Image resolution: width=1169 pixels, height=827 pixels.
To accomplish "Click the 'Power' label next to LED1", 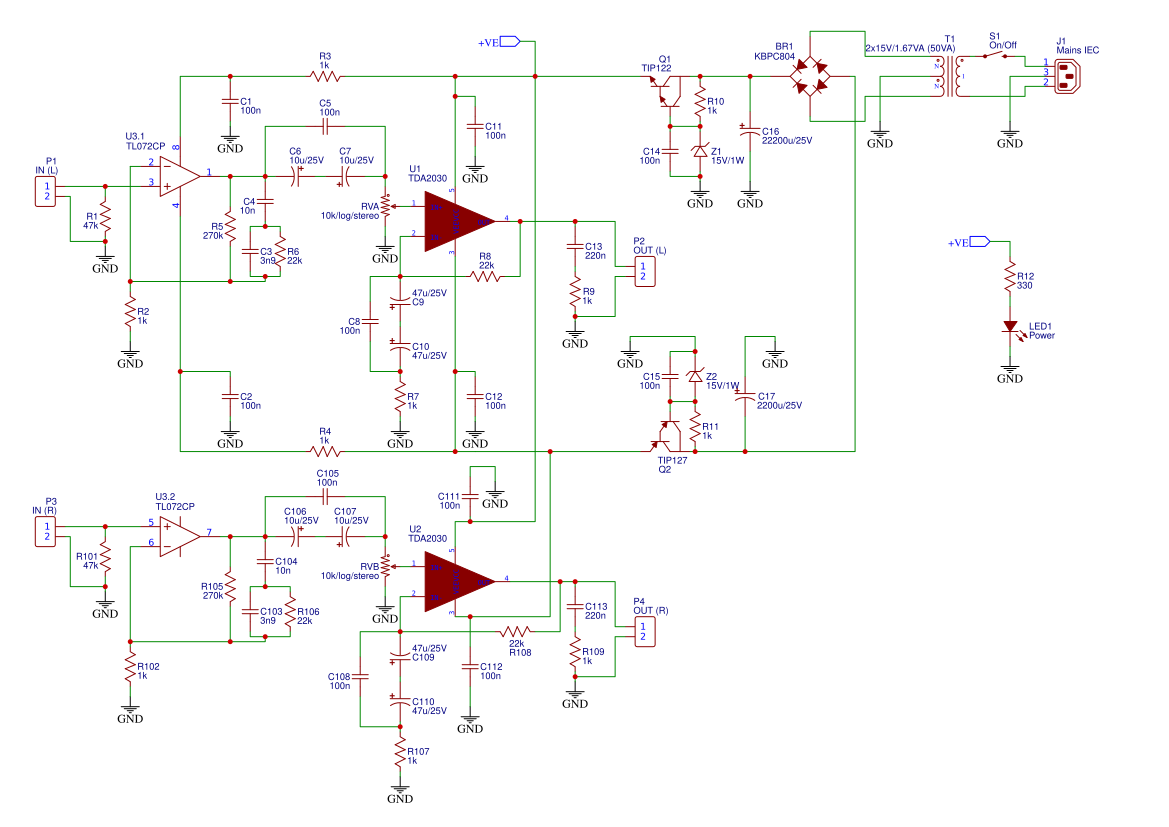I will 1042,336.
